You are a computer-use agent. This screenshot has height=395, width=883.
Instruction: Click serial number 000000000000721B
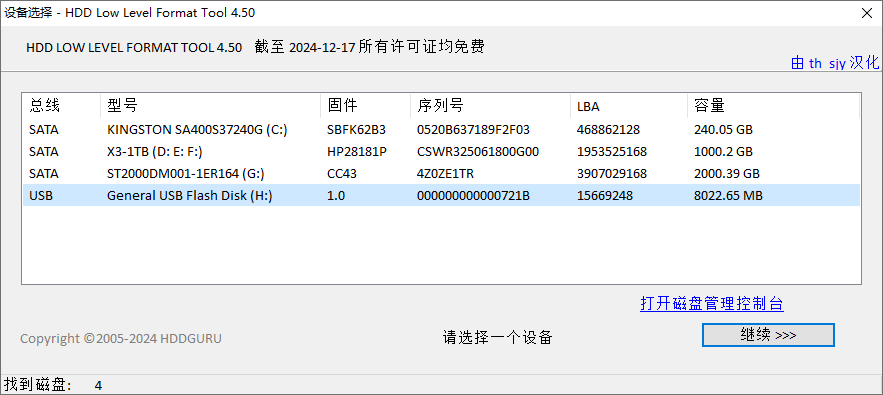coord(473,196)
